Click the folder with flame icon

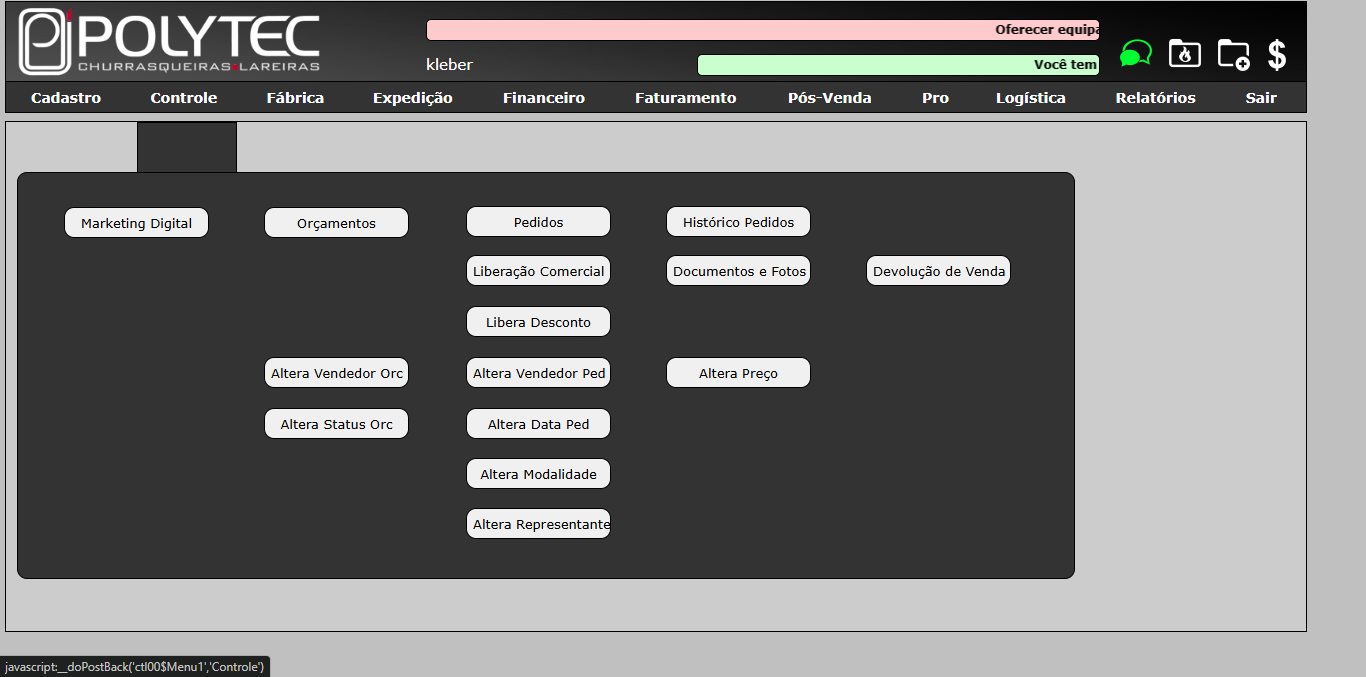pyautogui.click(x=1185, y=53)
